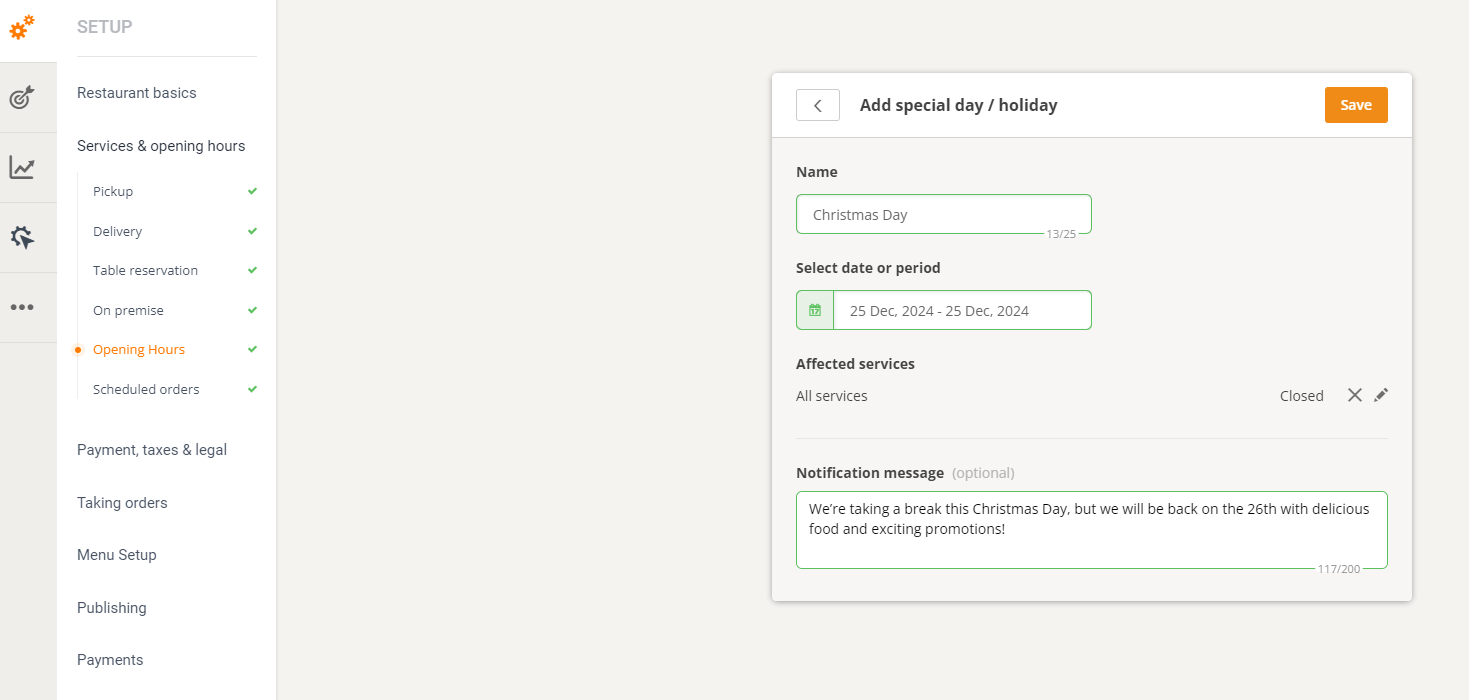Save the special day

point(1355,105)
